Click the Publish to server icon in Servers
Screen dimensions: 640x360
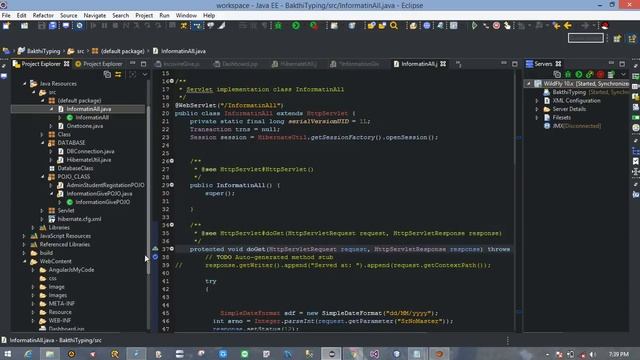coord(611,74)
